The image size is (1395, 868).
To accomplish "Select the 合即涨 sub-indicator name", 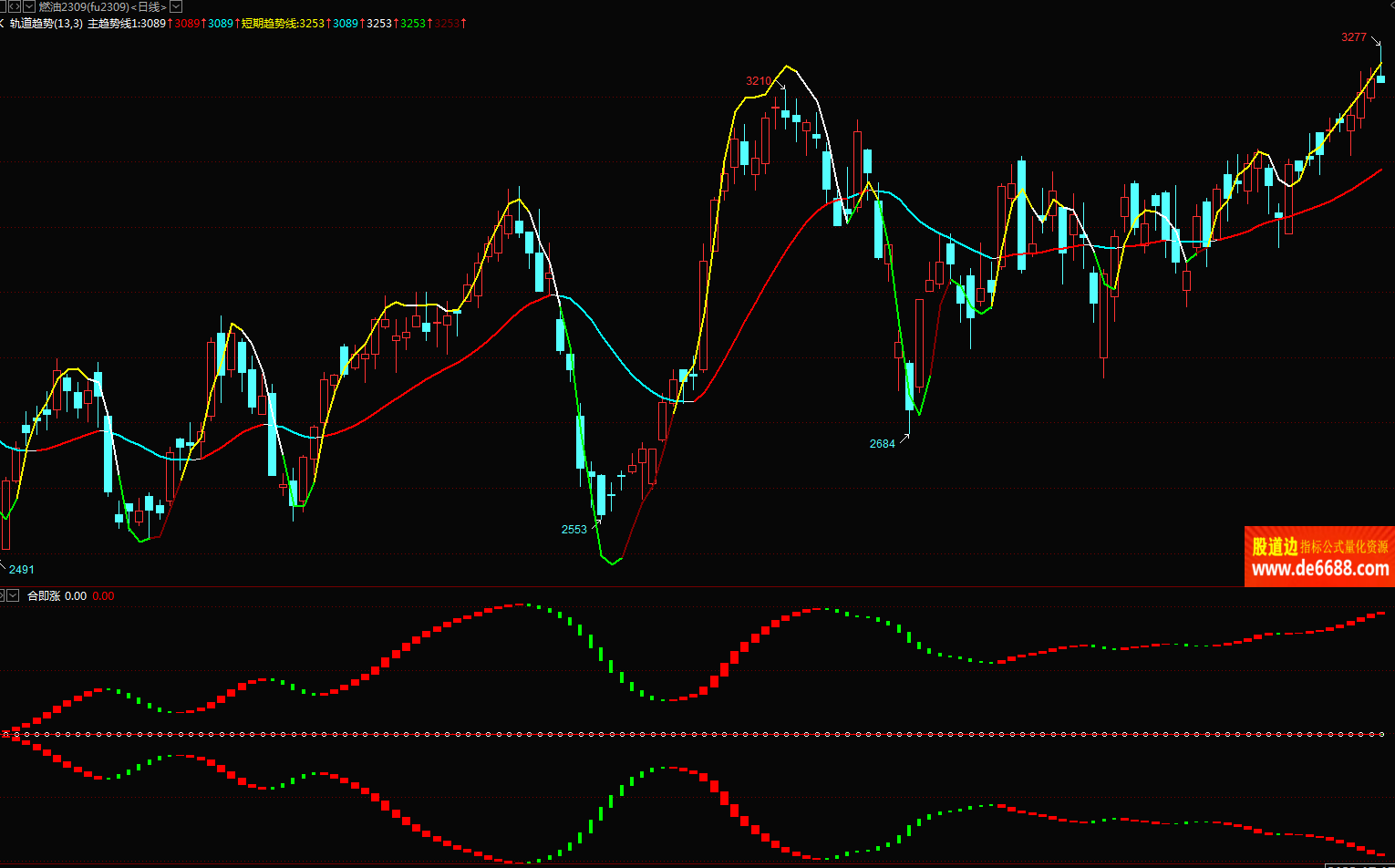I will tap(44, 595).
